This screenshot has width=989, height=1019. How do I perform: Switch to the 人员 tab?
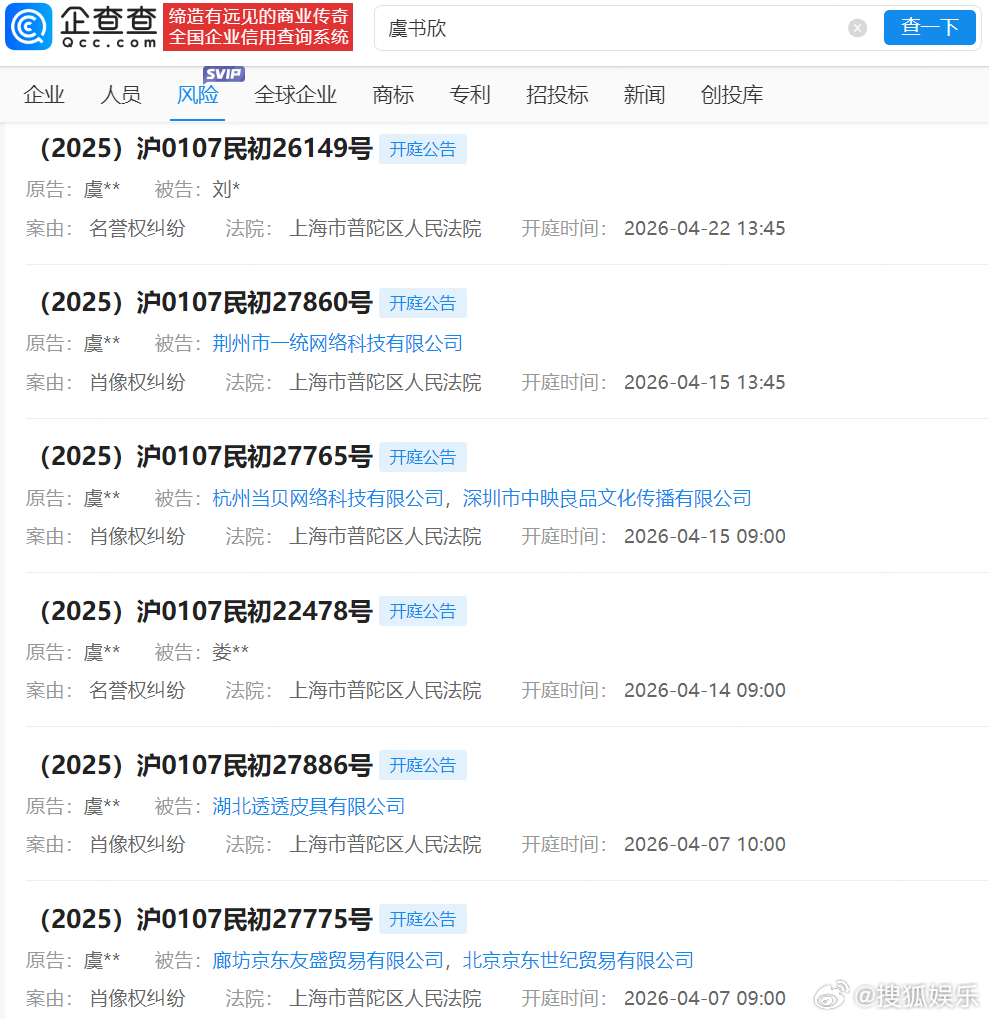point(121,95)
